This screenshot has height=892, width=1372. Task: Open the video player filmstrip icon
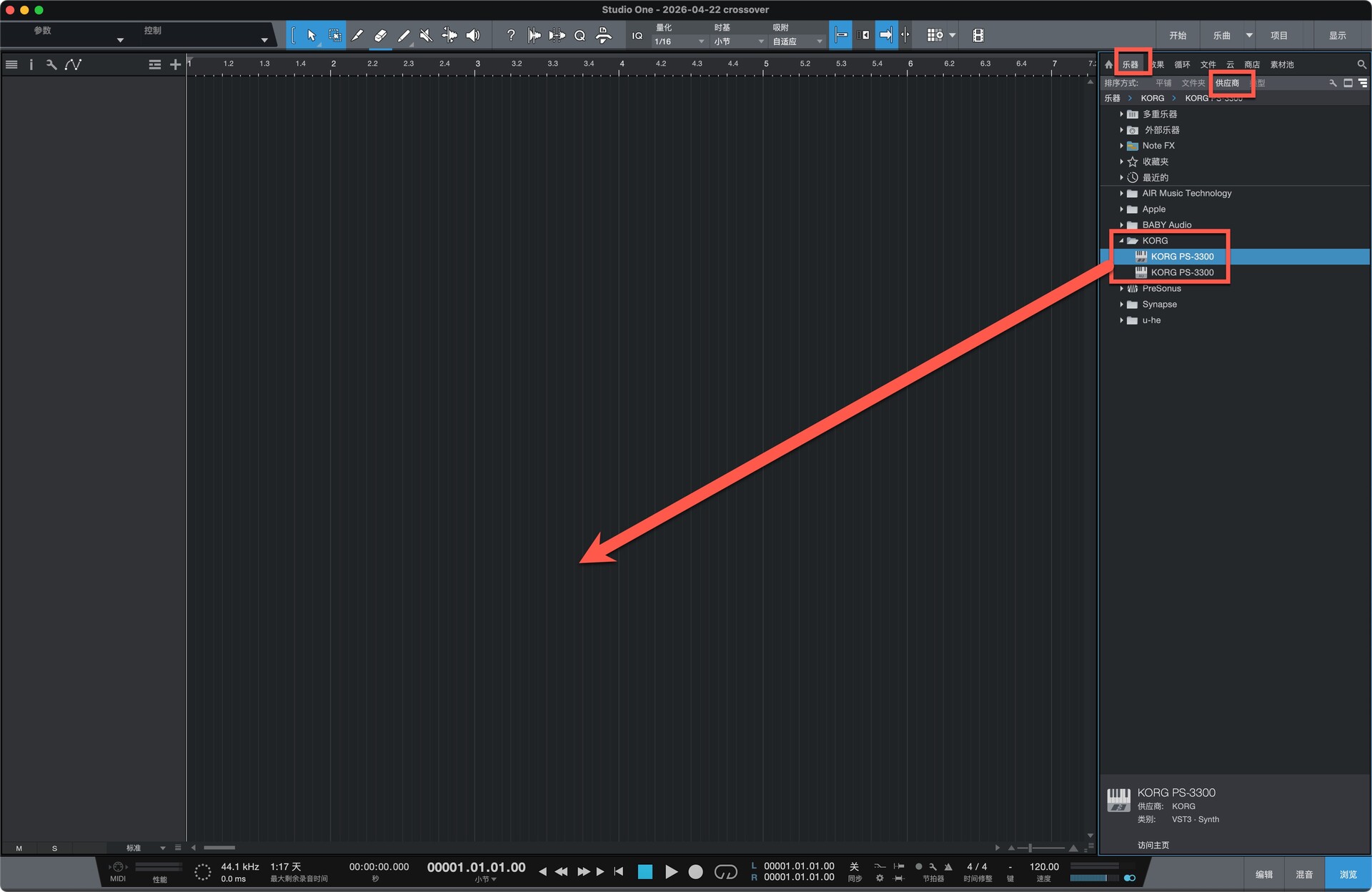[x=978, y=35]
